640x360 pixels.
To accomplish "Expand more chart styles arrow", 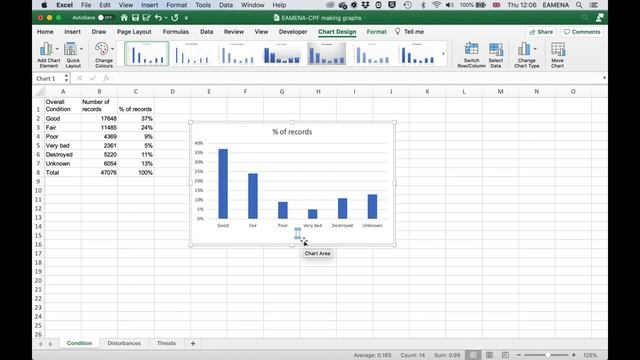I will 443,53.
